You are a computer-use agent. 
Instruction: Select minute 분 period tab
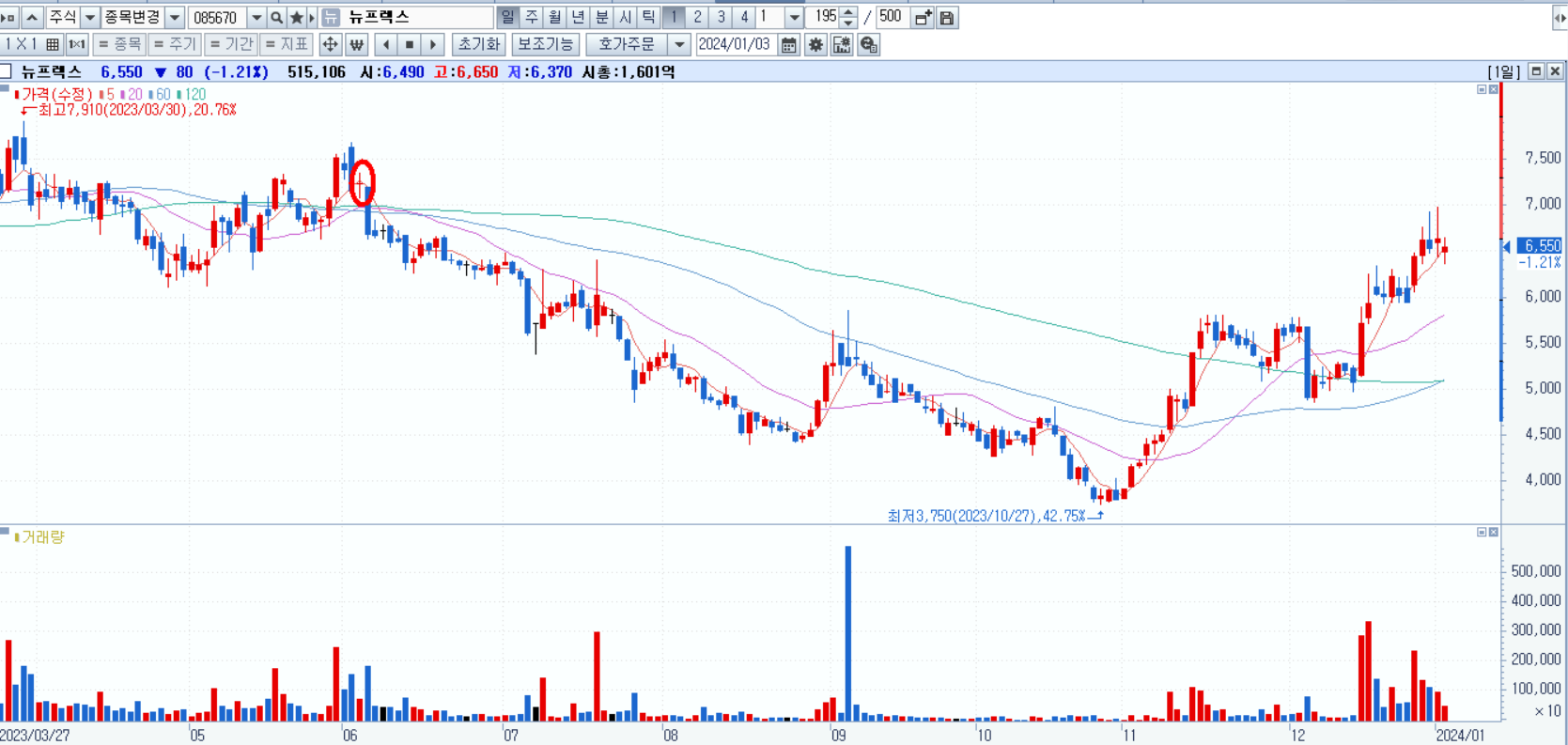(602, 17)
